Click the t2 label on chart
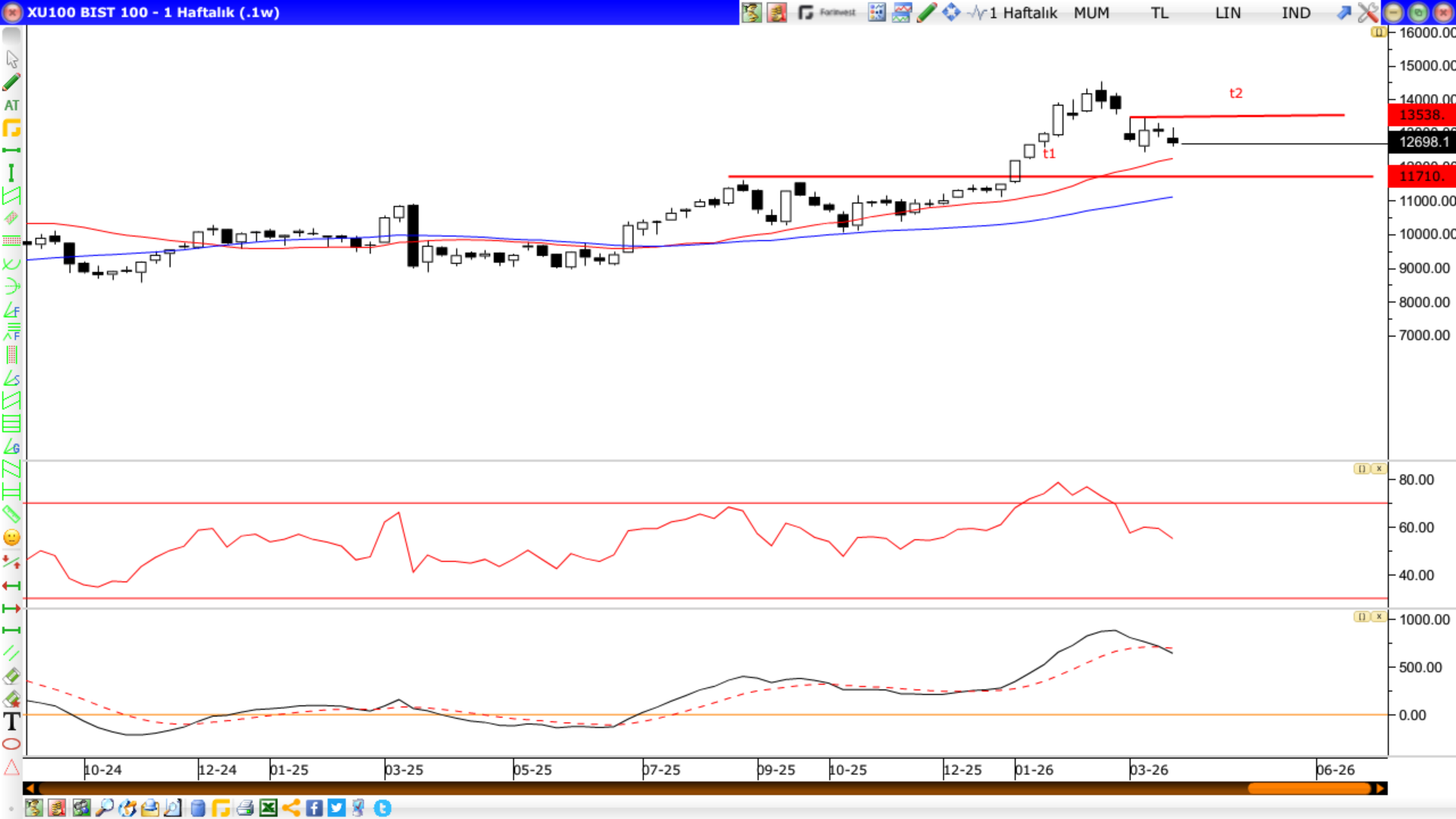The width and height of the screenshot is (1456, 819). pos(1236,93)
